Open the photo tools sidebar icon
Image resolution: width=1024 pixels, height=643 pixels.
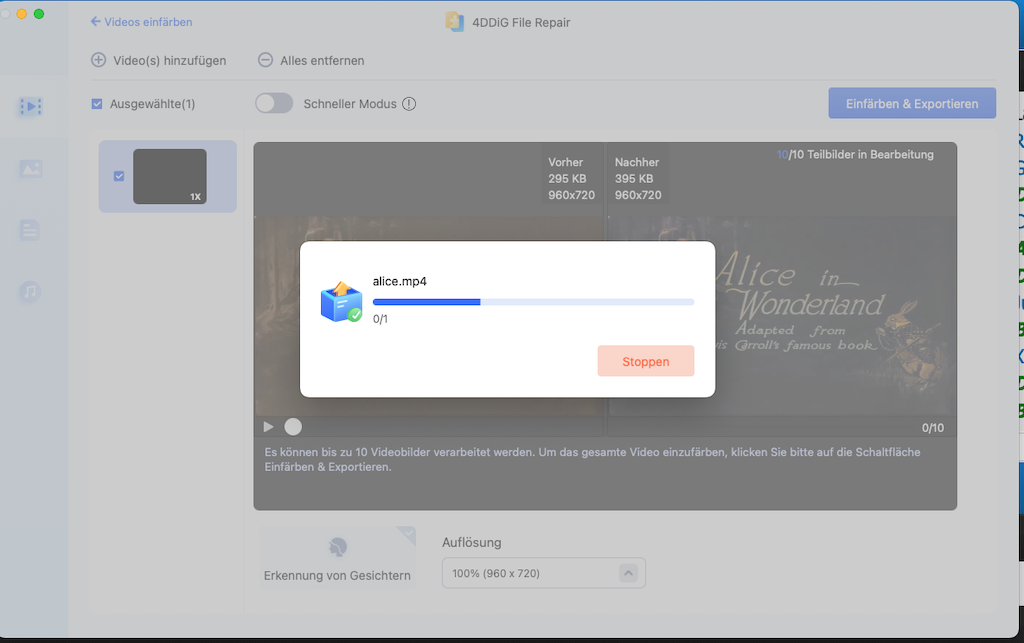pos(30,169)
